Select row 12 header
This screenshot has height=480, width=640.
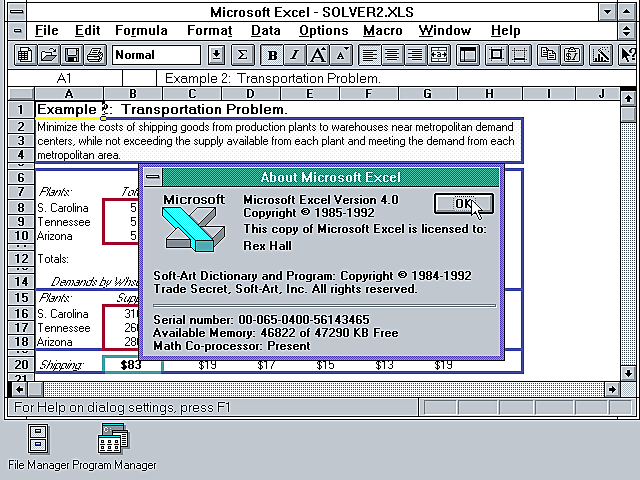(x=21, y=259)
